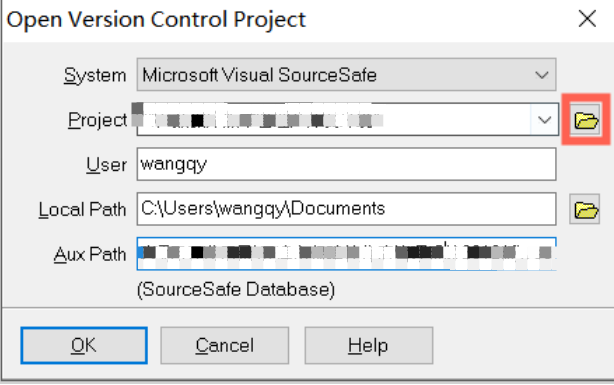Image resolution: width=614 pixels, height=385 pixels.
Task: Open the Microsoft Visual SourceSafe combo box
Action: point(346,74)
